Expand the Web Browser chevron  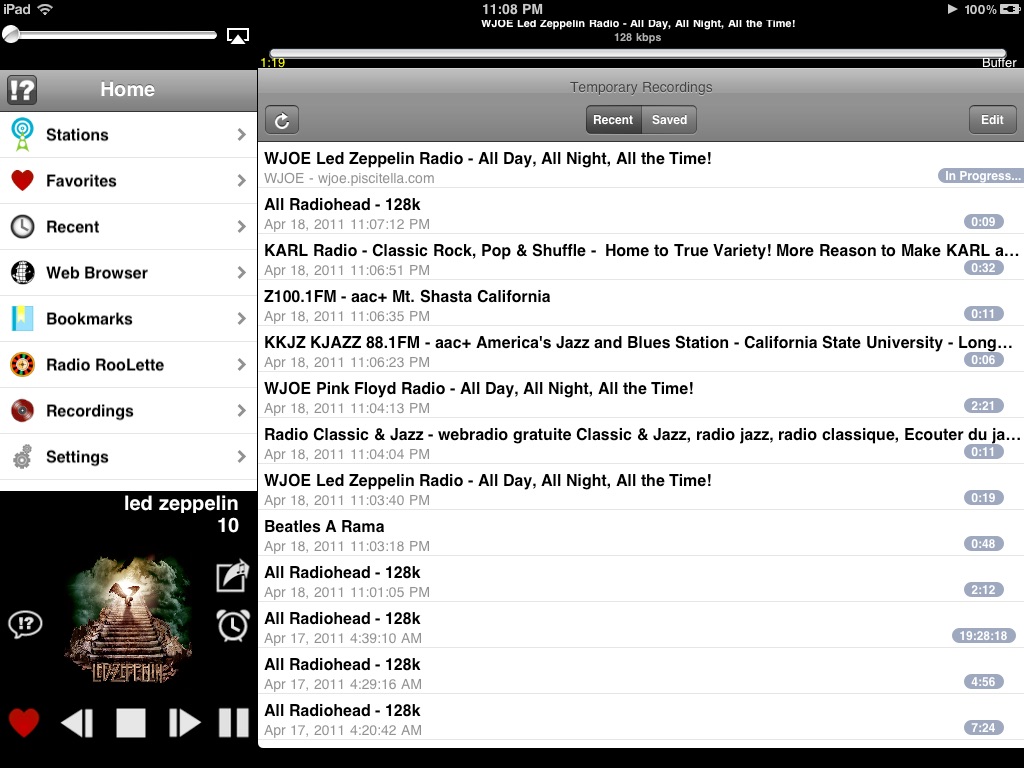point(242,272)
